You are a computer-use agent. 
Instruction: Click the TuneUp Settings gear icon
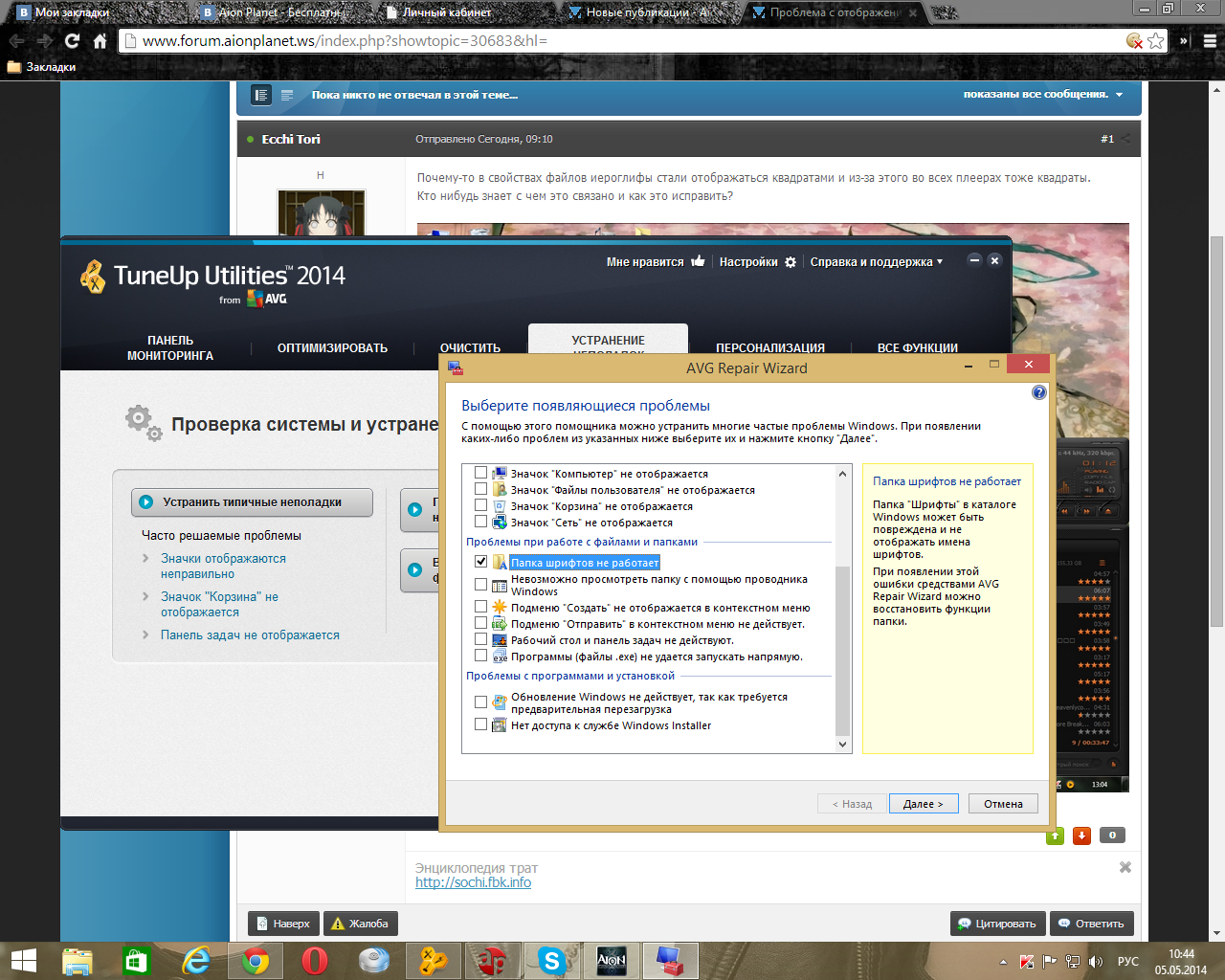pyautogui.click(x=791, y=262)
